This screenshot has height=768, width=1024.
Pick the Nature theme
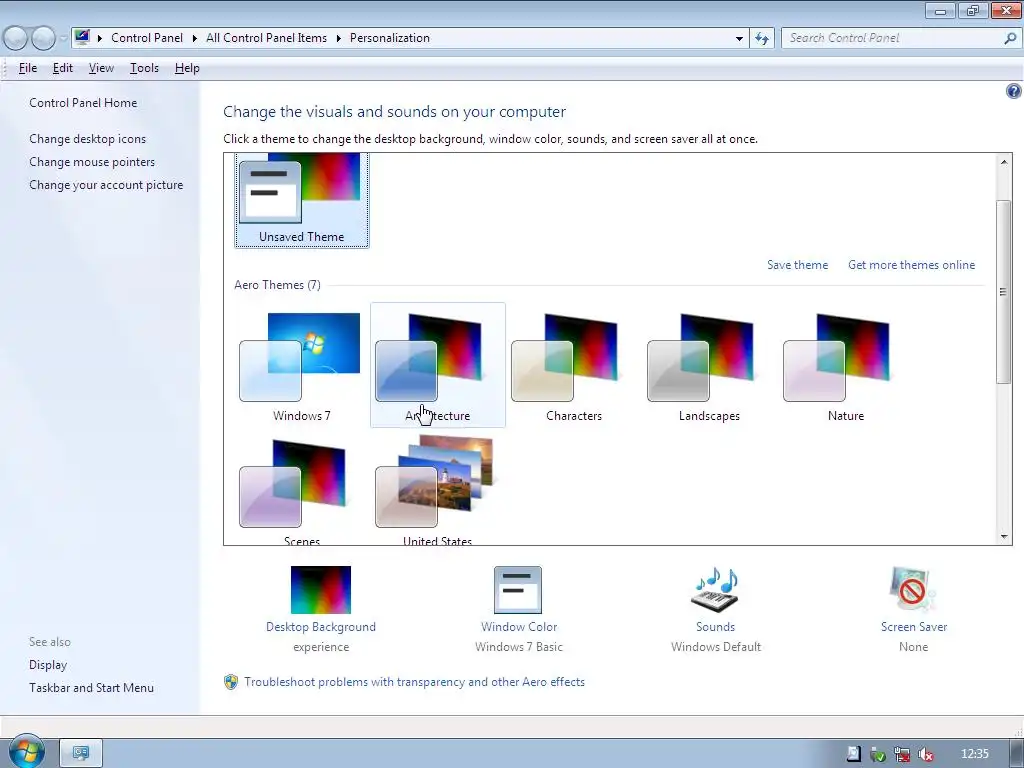pos(846,366)
